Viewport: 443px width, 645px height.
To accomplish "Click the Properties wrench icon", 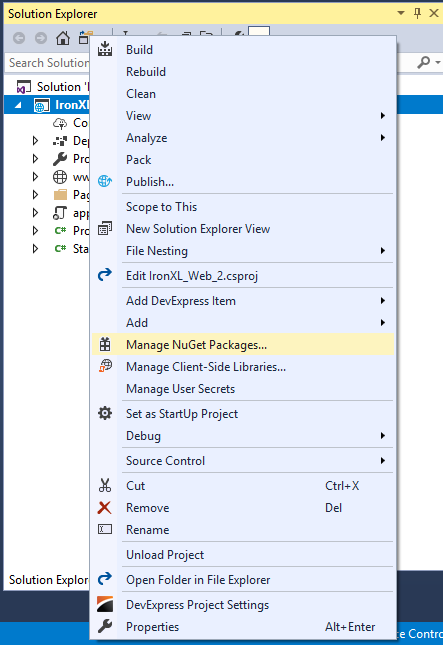I will [105, 626].
